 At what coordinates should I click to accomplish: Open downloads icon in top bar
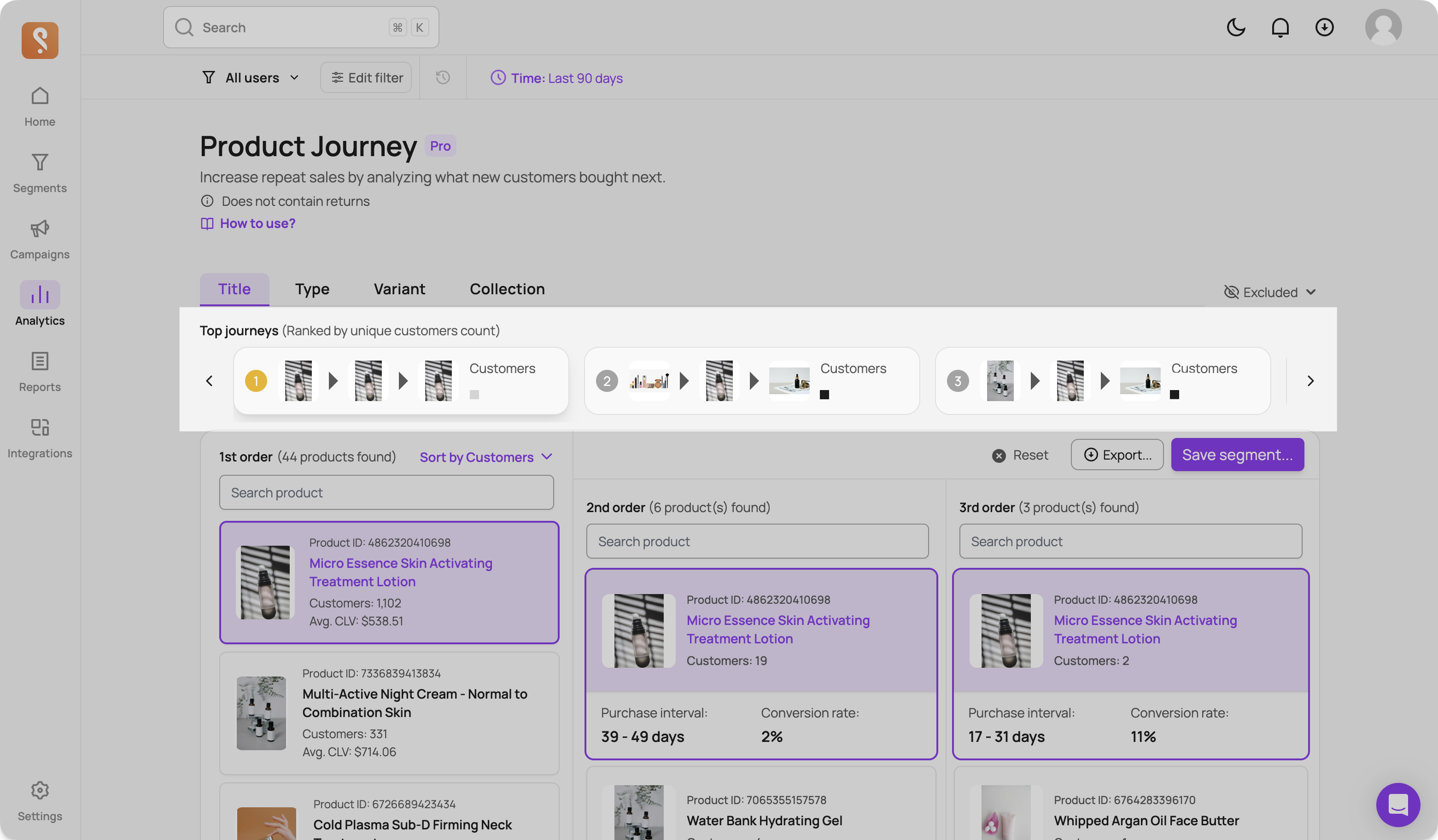(x=1324, y=27)
